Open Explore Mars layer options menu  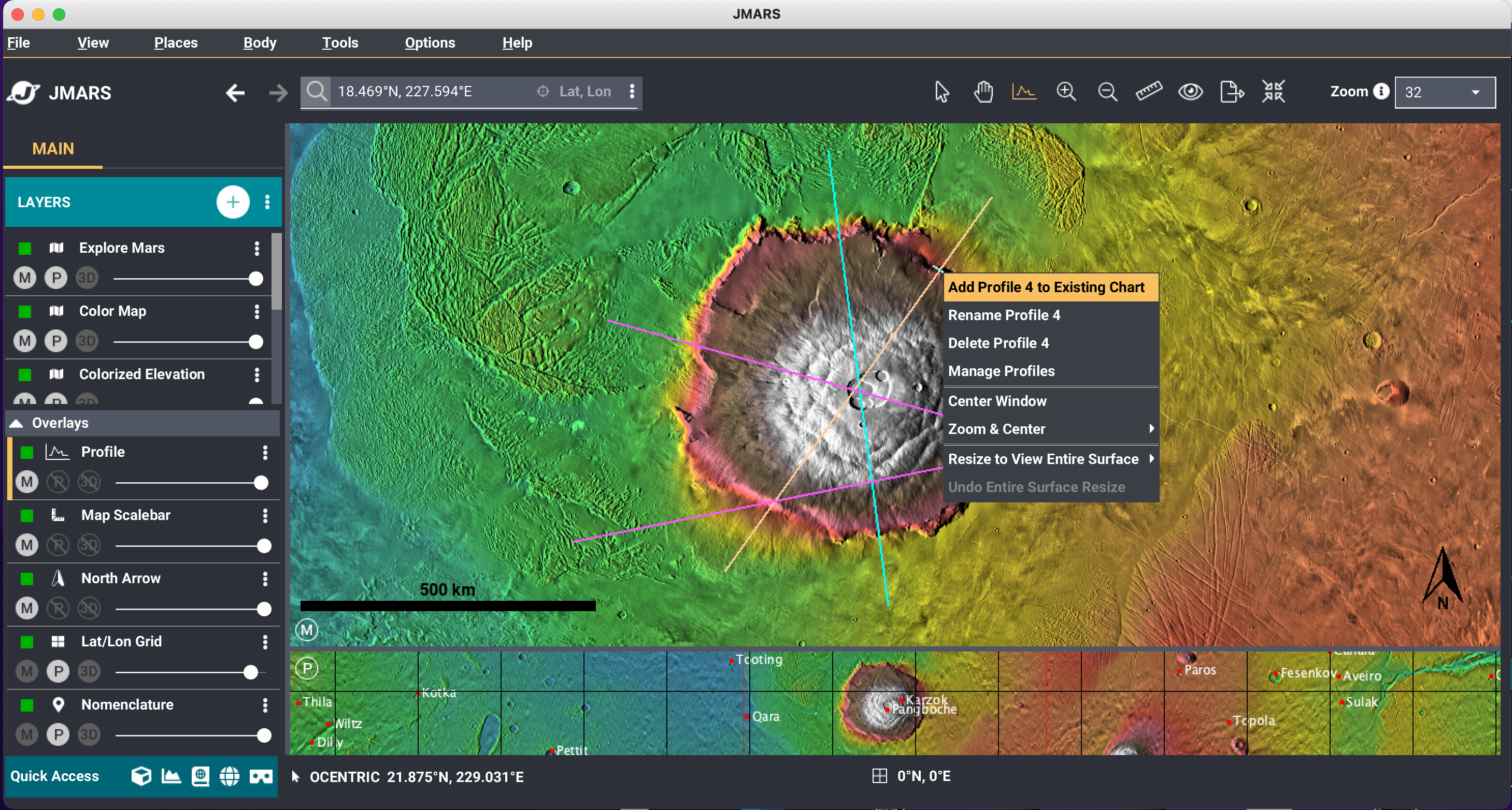[256, 249]
